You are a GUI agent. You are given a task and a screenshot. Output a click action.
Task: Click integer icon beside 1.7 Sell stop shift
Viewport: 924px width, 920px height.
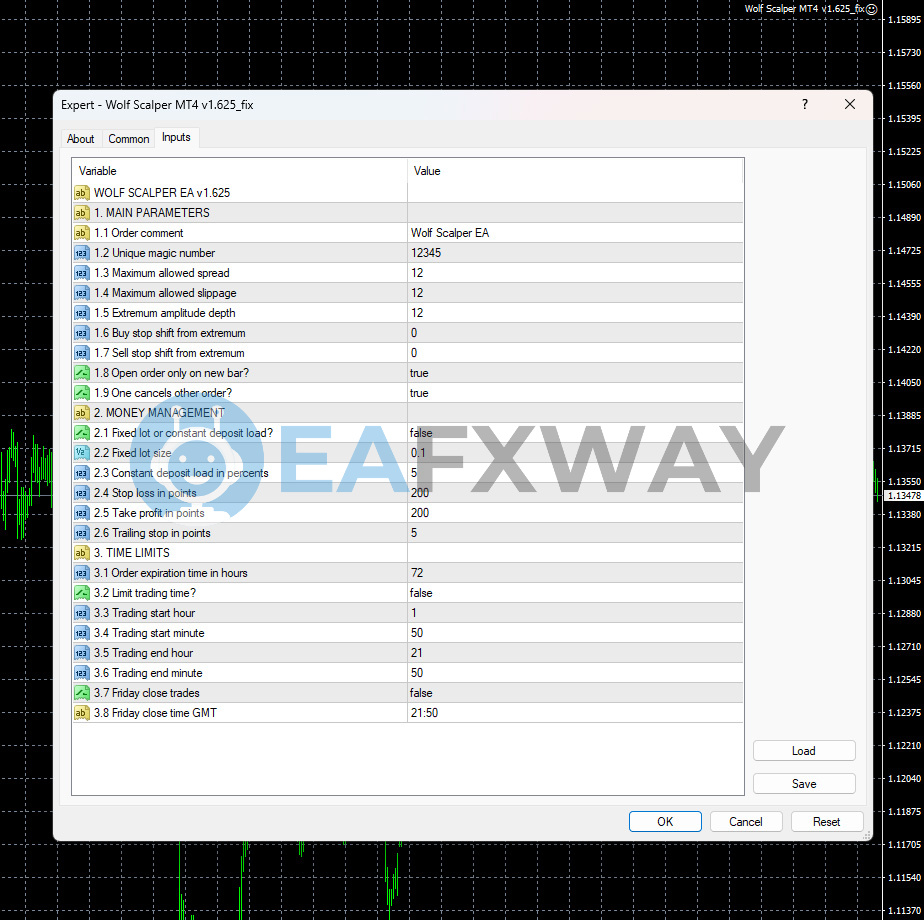coord(81,353)
